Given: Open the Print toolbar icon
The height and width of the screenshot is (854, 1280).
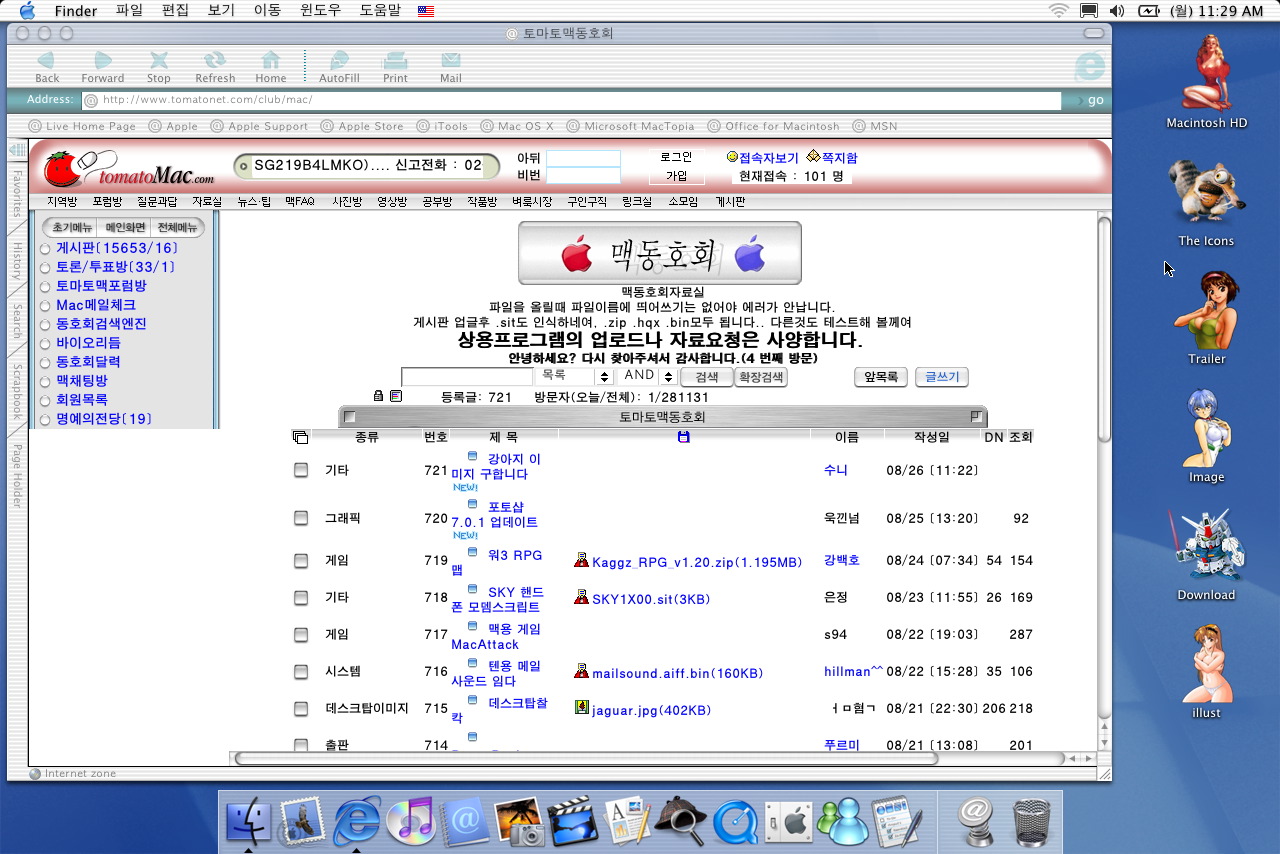Looking at the screenshot, I should 395,65.
